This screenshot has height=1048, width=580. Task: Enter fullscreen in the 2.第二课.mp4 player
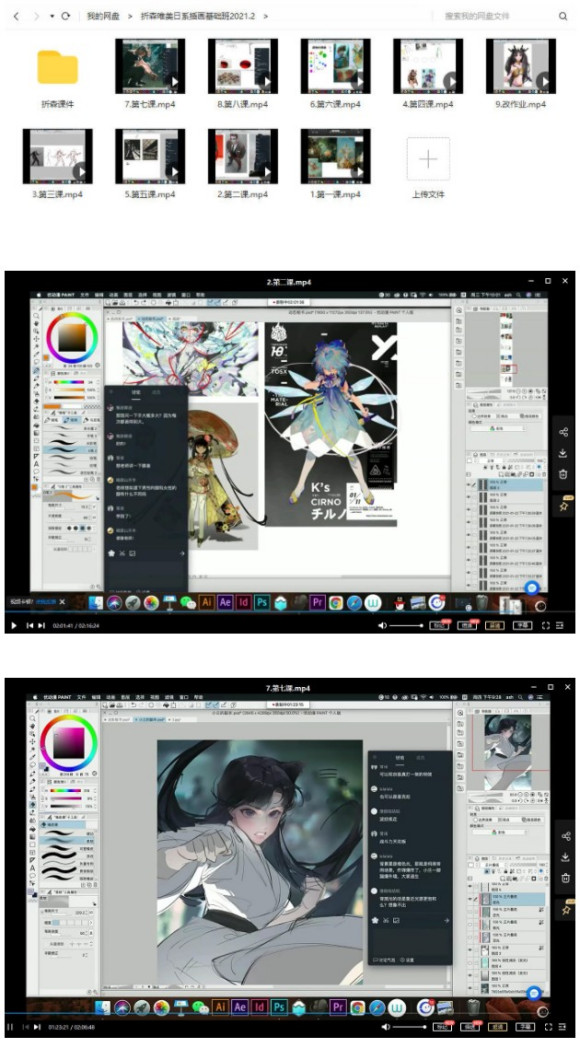545,626
